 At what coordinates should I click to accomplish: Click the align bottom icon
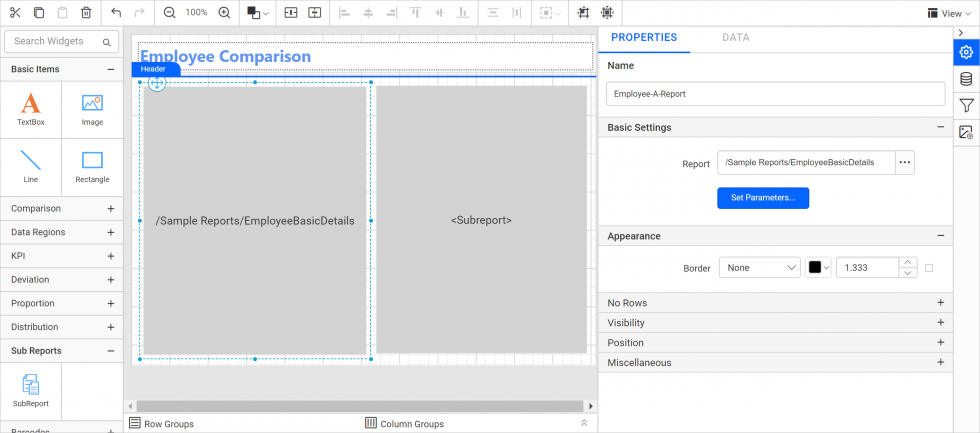tap(462, 12)
